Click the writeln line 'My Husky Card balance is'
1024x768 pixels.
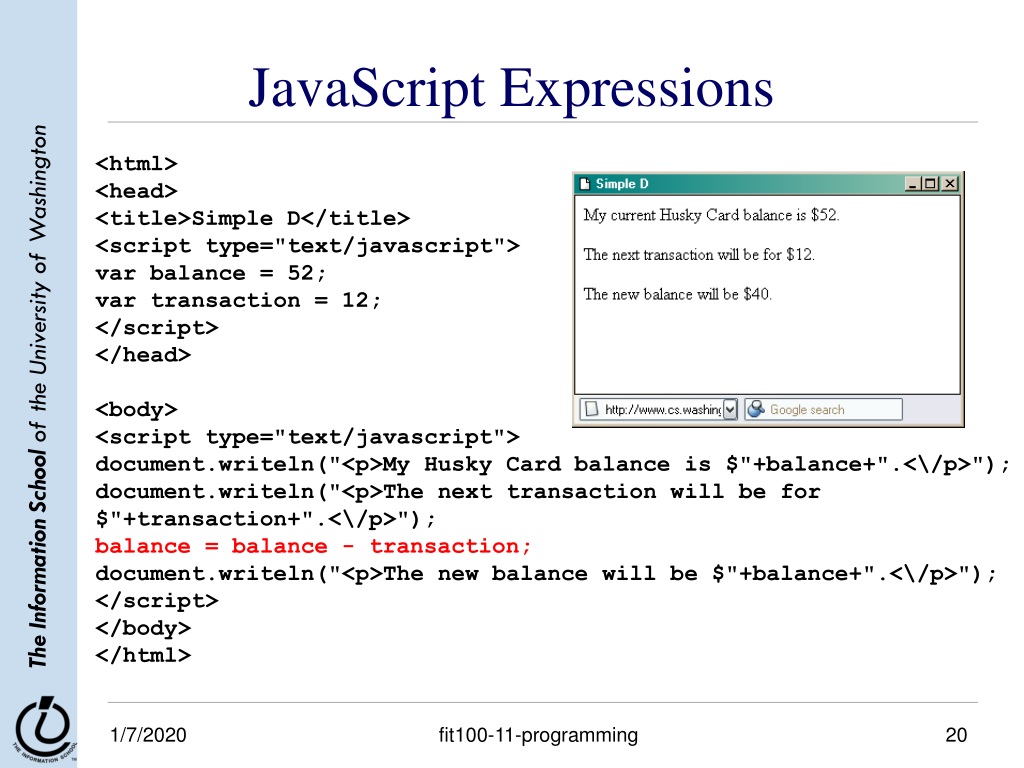pos(552,464)
